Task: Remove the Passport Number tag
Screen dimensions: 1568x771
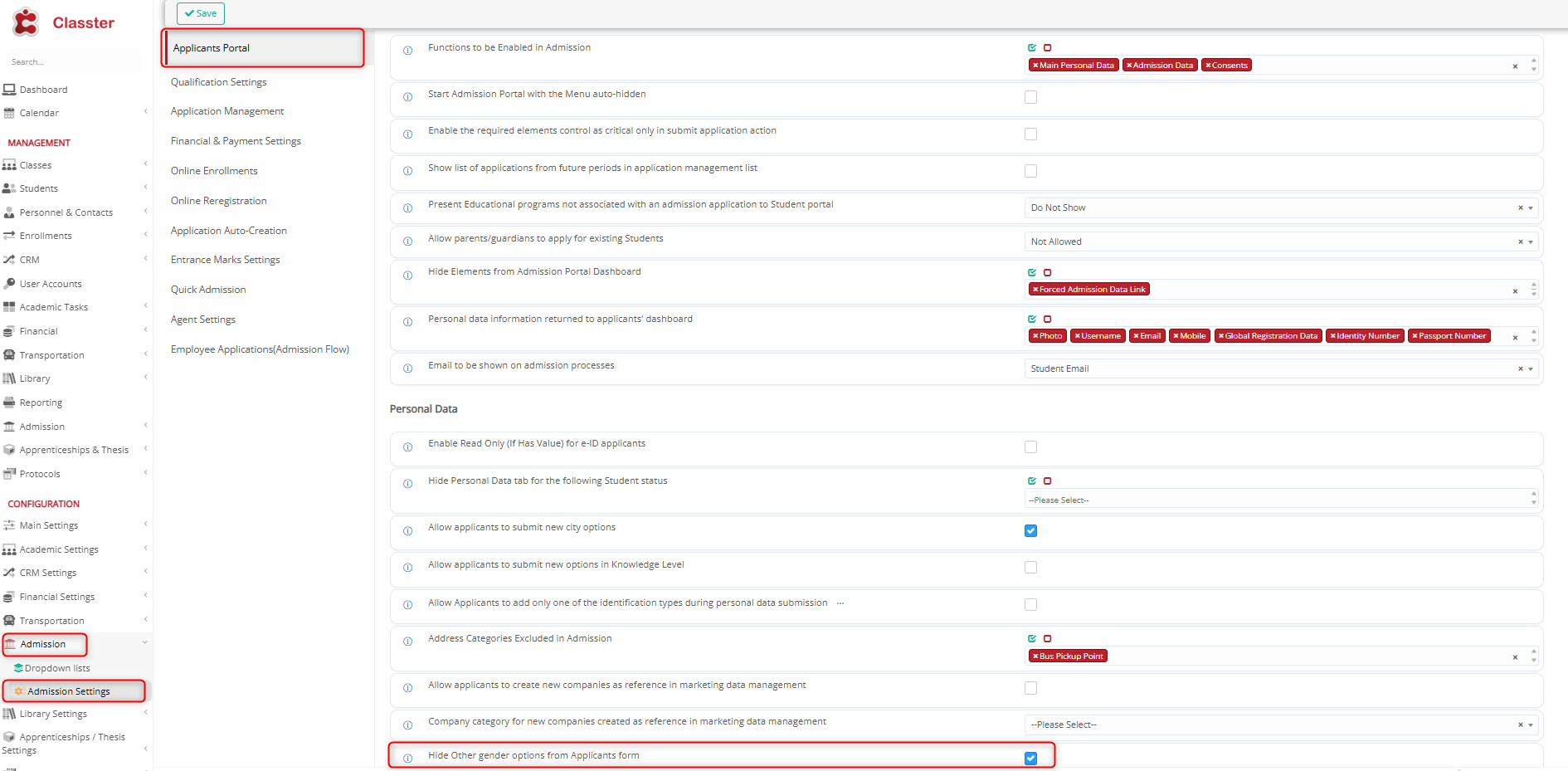Action: tap(1415, 336)
